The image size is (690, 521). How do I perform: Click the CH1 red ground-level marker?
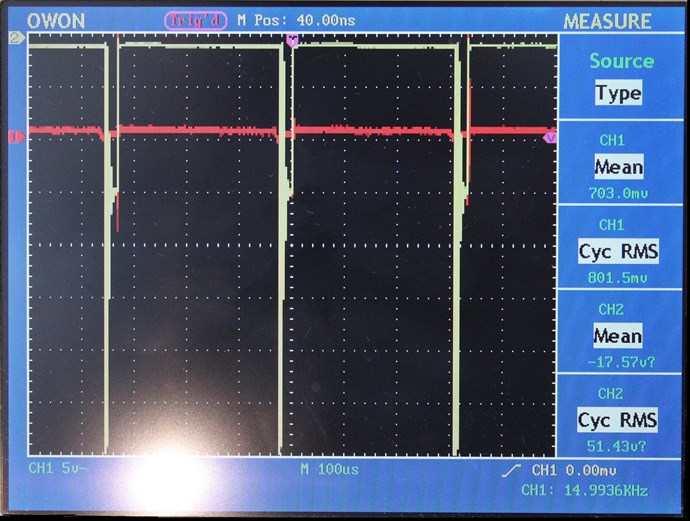pos(14,137)
